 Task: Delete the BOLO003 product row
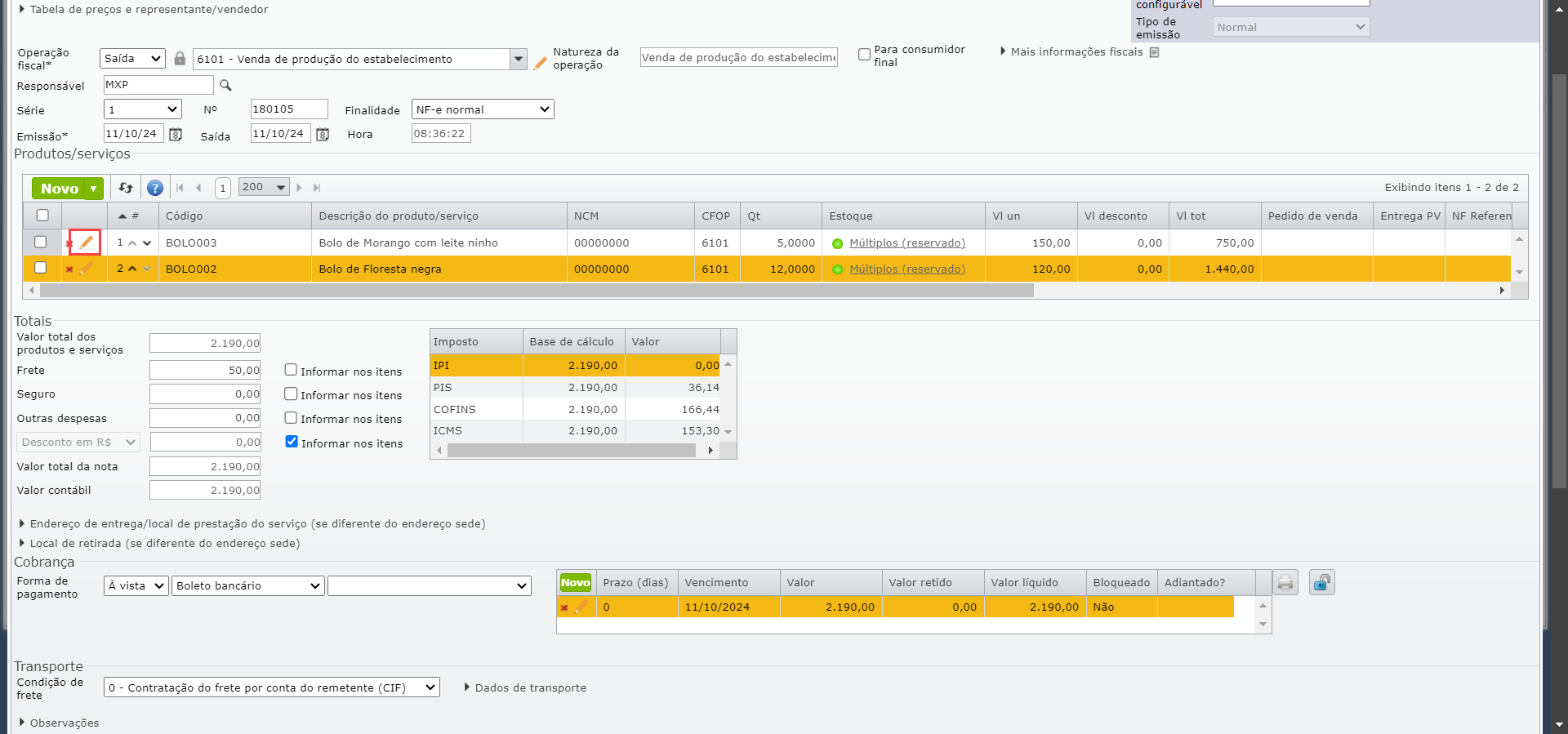pos(69,243)
